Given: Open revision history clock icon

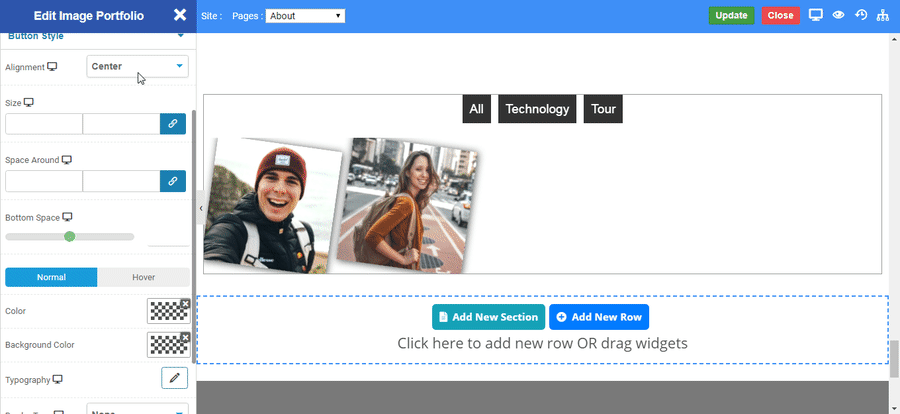Looking at the screenshot, I should pos(860,15).
